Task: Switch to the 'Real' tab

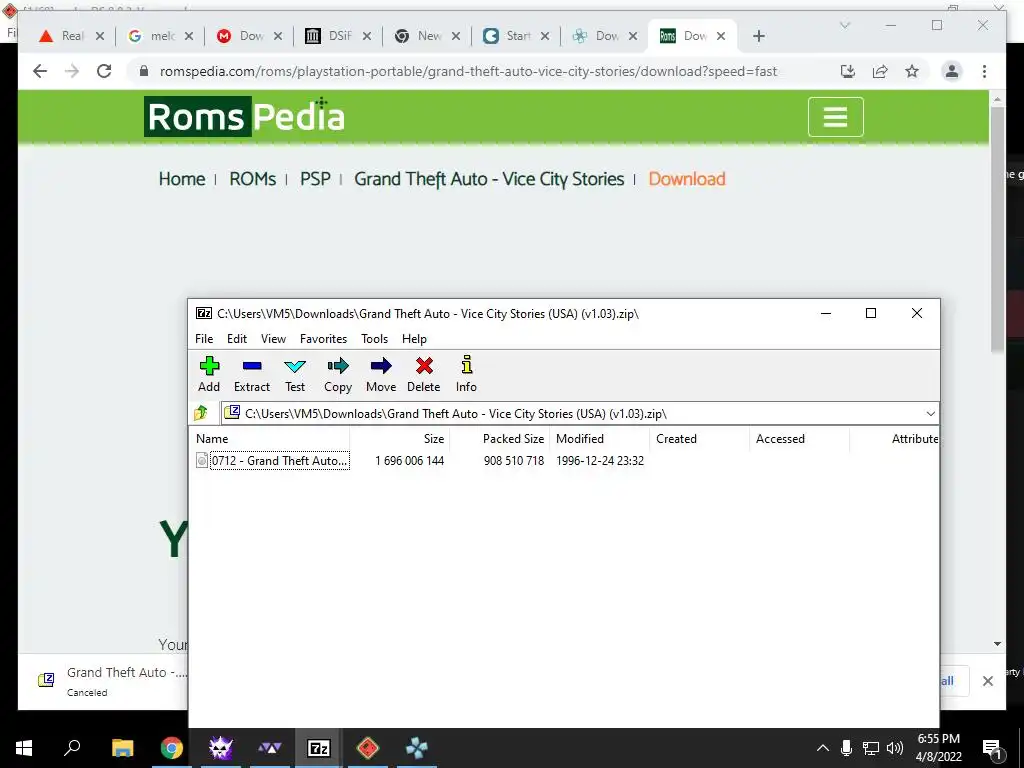Action: 71,36
